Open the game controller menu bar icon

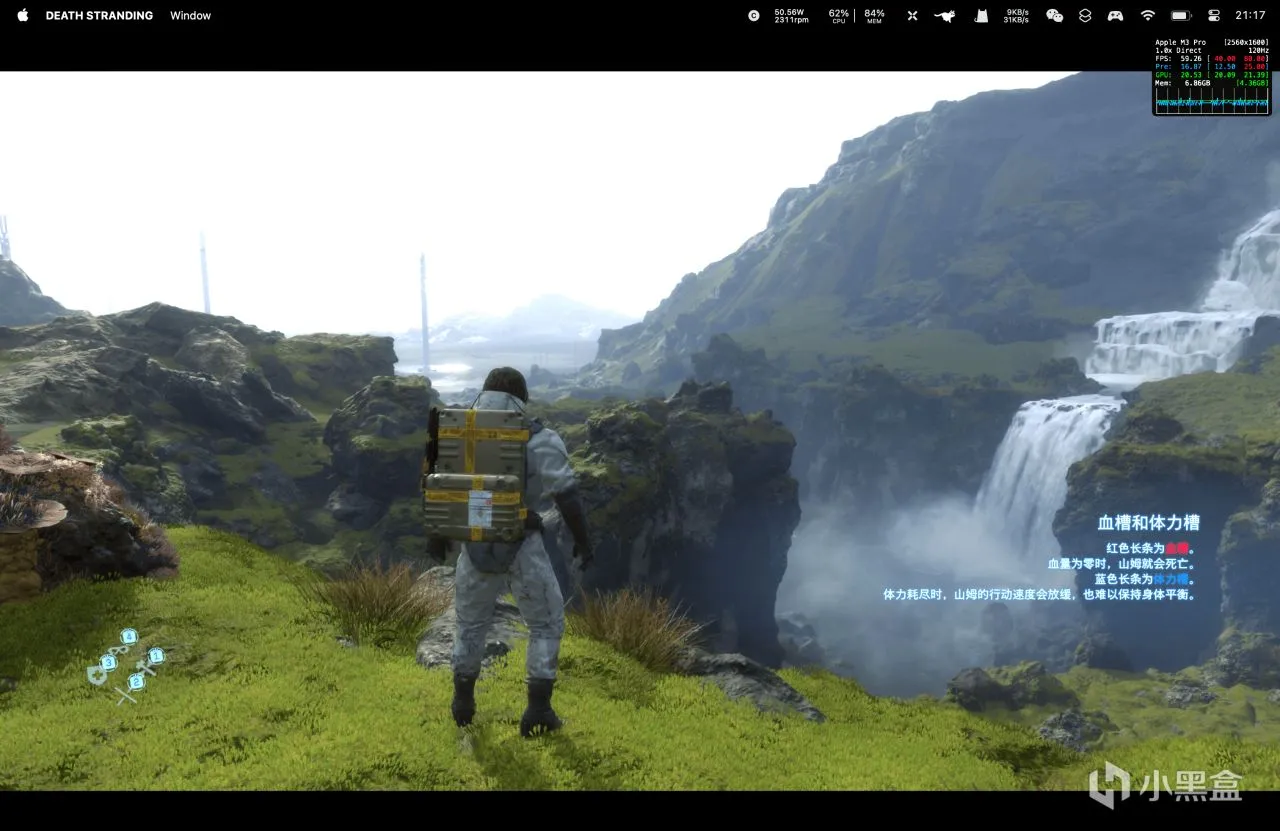click(x=1115, y=16)
